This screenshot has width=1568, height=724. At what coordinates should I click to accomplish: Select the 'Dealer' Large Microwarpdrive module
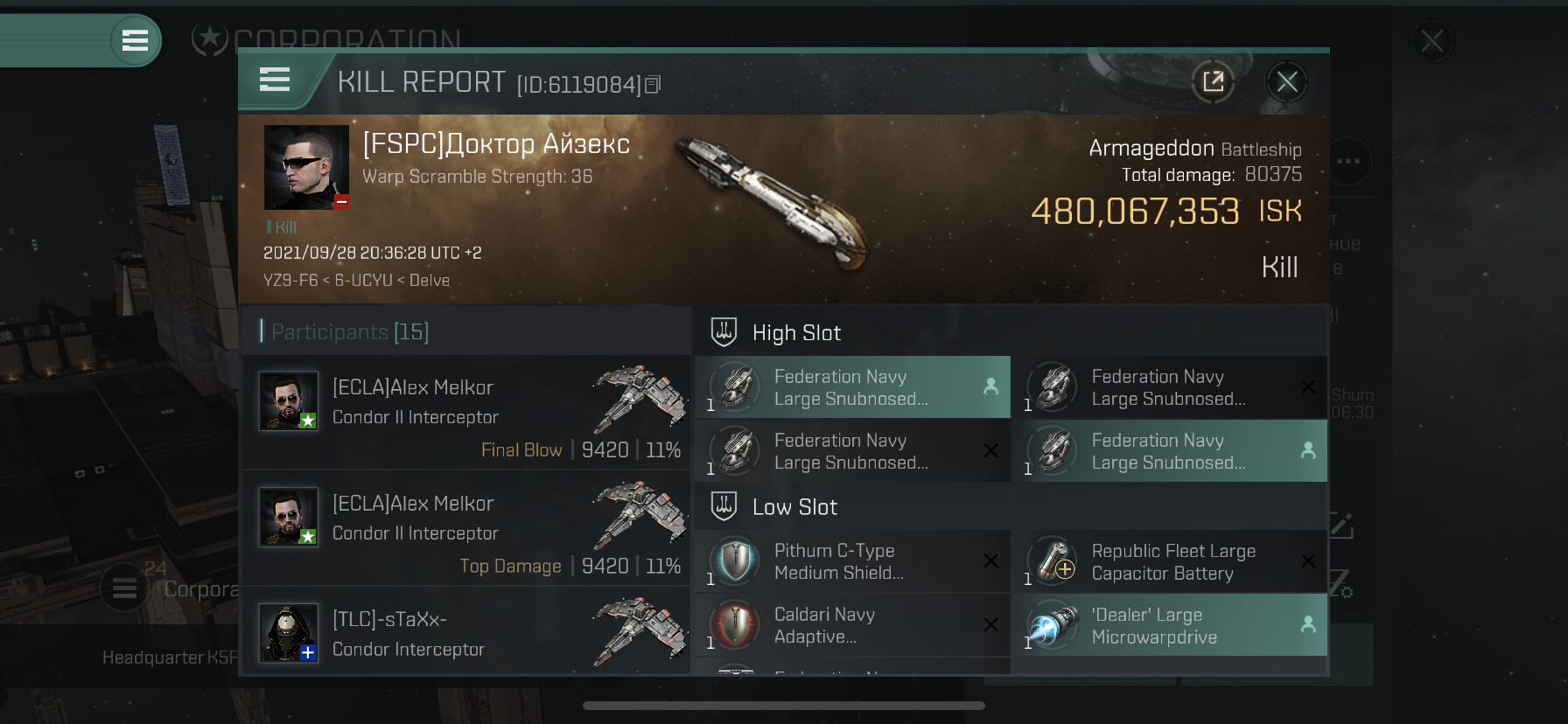1169,626
